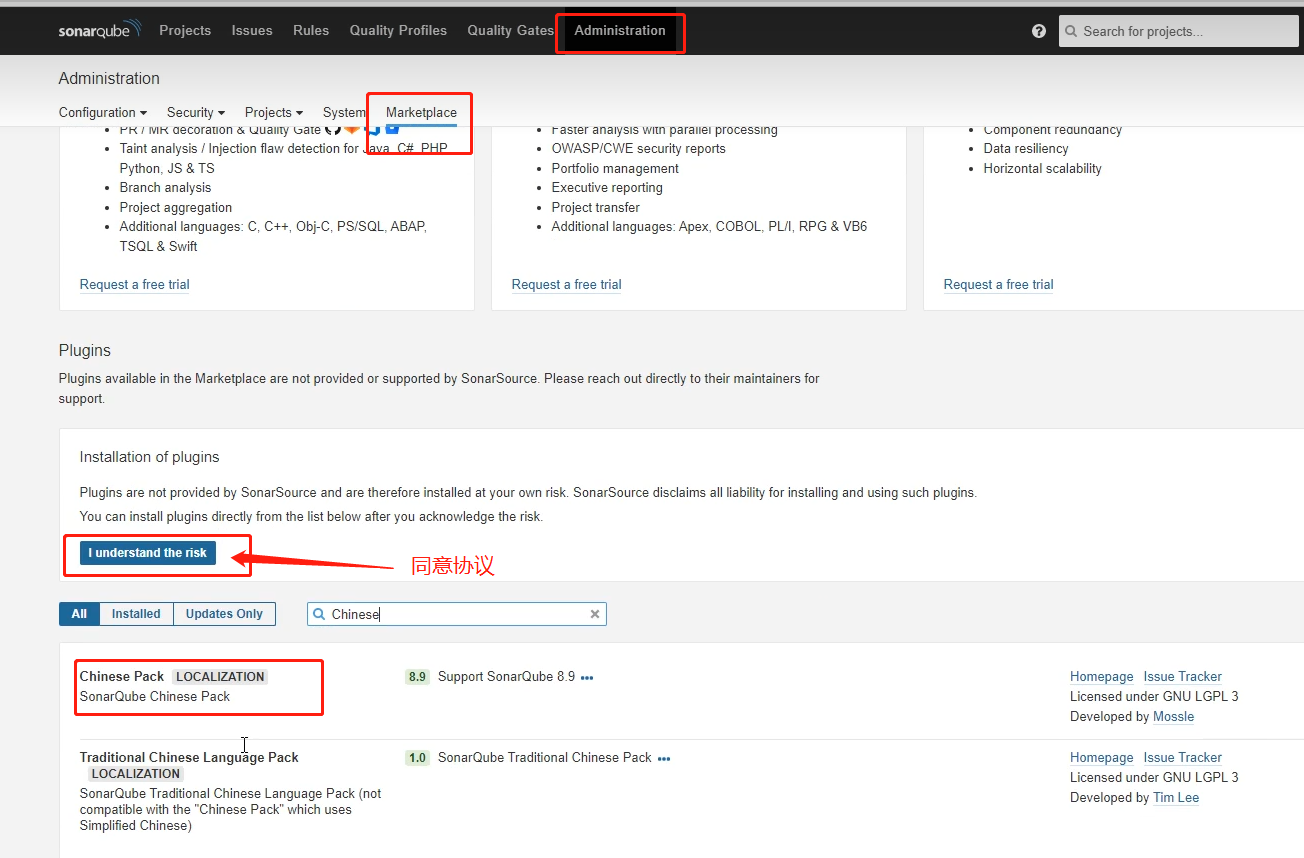The image size is (1304, 858).
Task: Expand Traditional Chinese Pack version details ellipsis
Action: 664,758
